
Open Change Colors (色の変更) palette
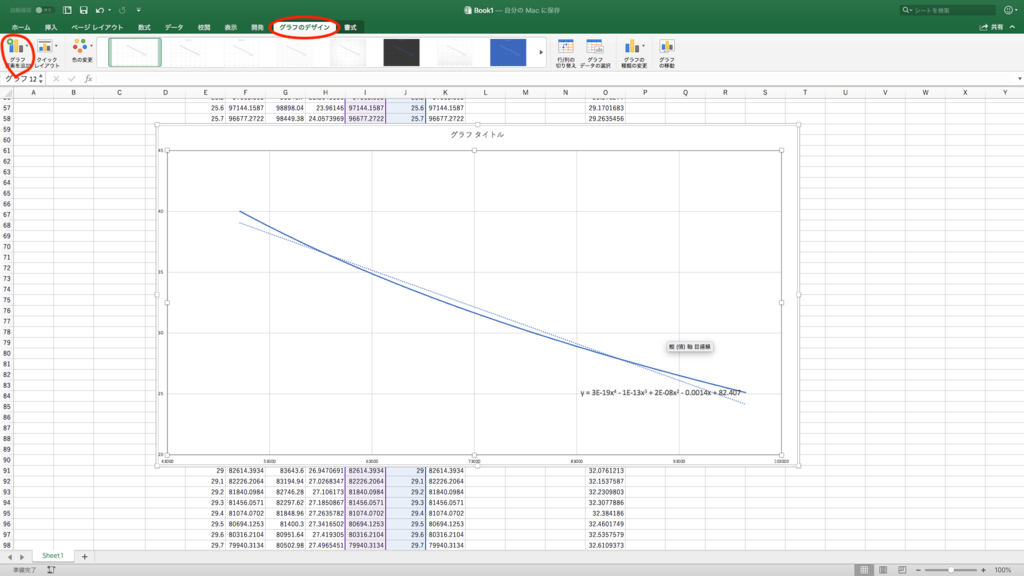82,50
